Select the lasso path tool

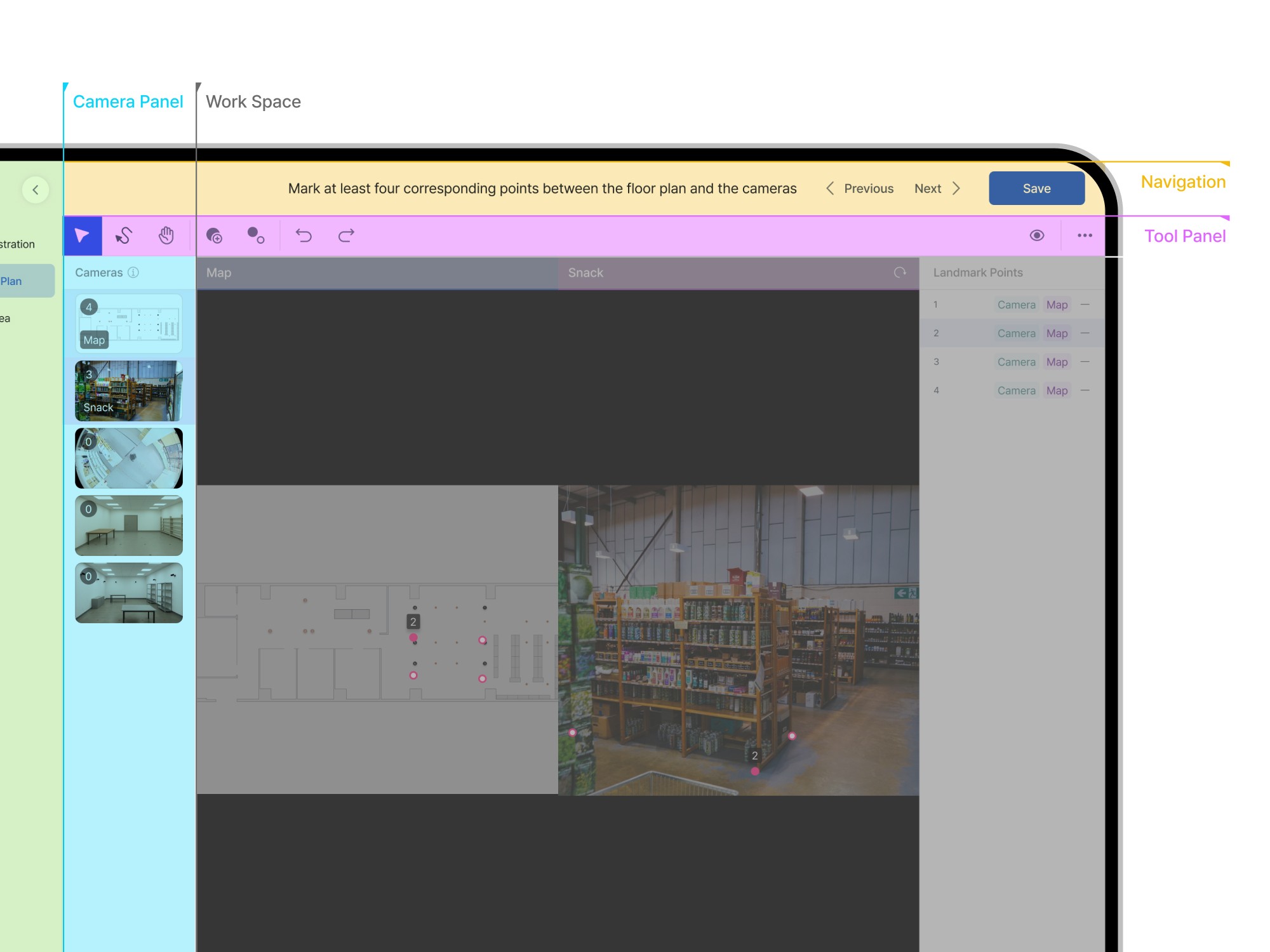(x=124, y=236)
